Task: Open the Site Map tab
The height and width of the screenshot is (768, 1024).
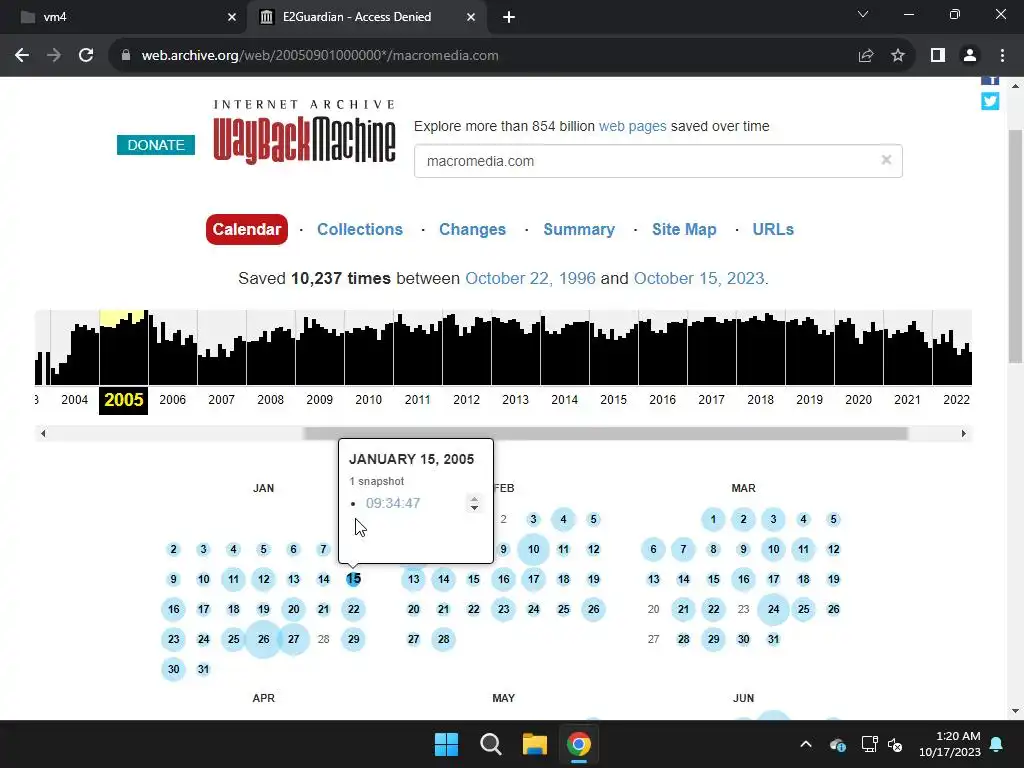Action: tap(684, 229)
